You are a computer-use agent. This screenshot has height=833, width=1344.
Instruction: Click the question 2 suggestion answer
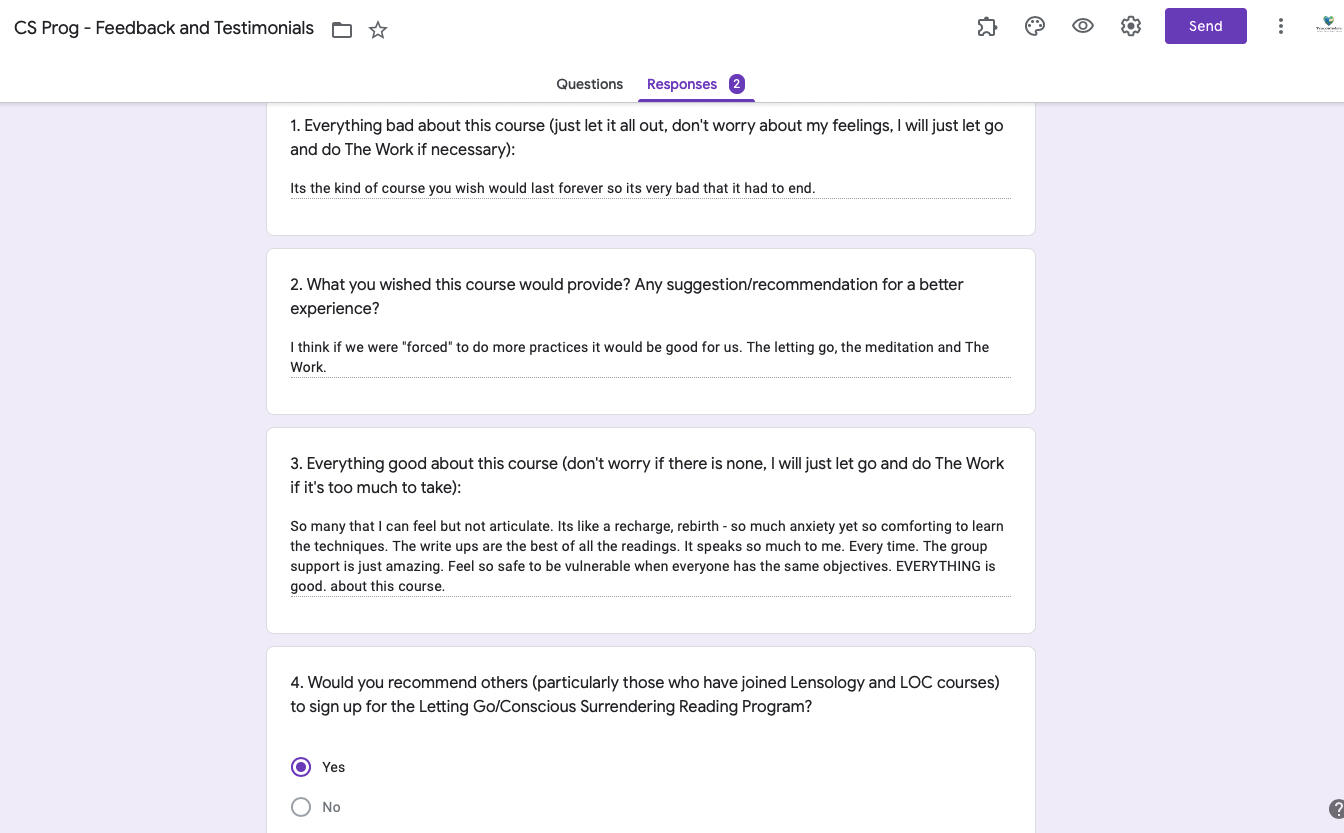click(x=639, y=356)
